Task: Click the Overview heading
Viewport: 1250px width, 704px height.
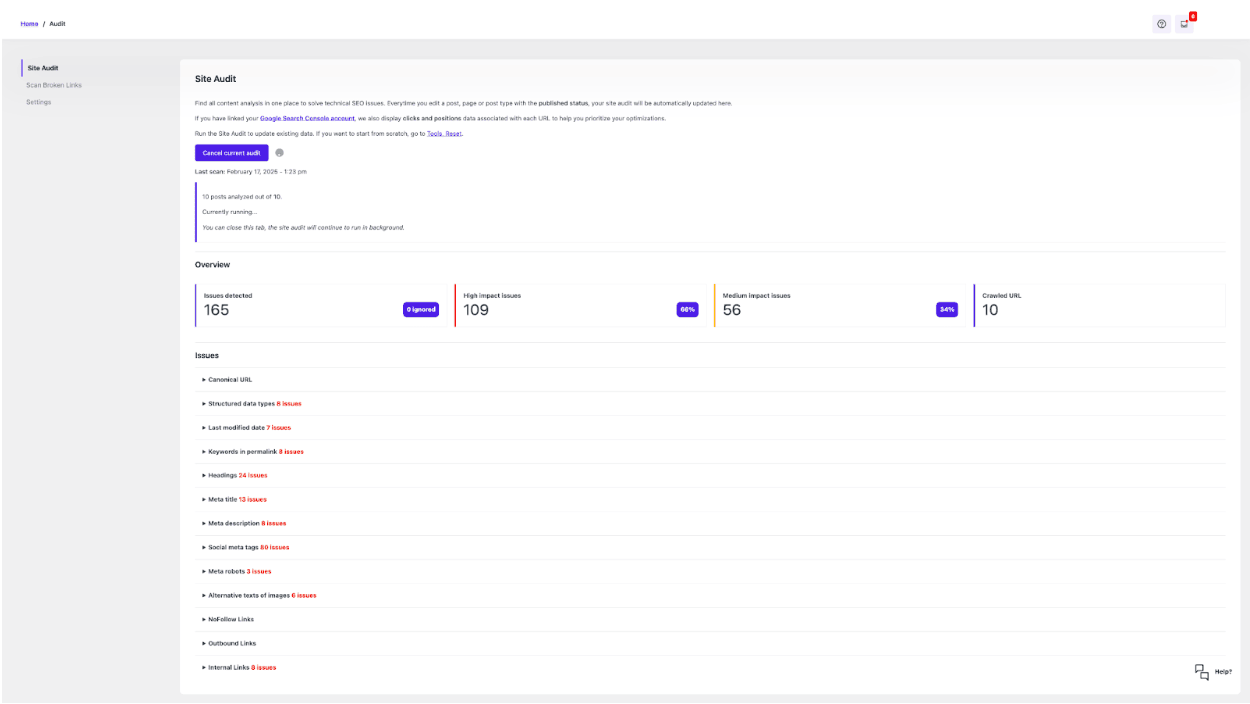Action: (212, 265)
